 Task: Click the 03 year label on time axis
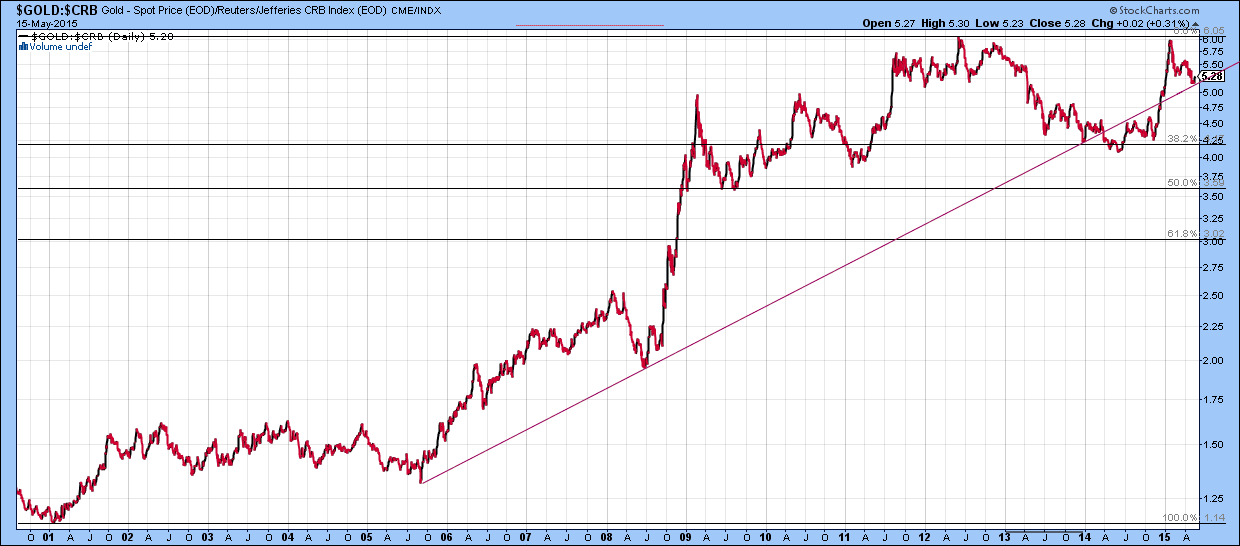(208, 537)
